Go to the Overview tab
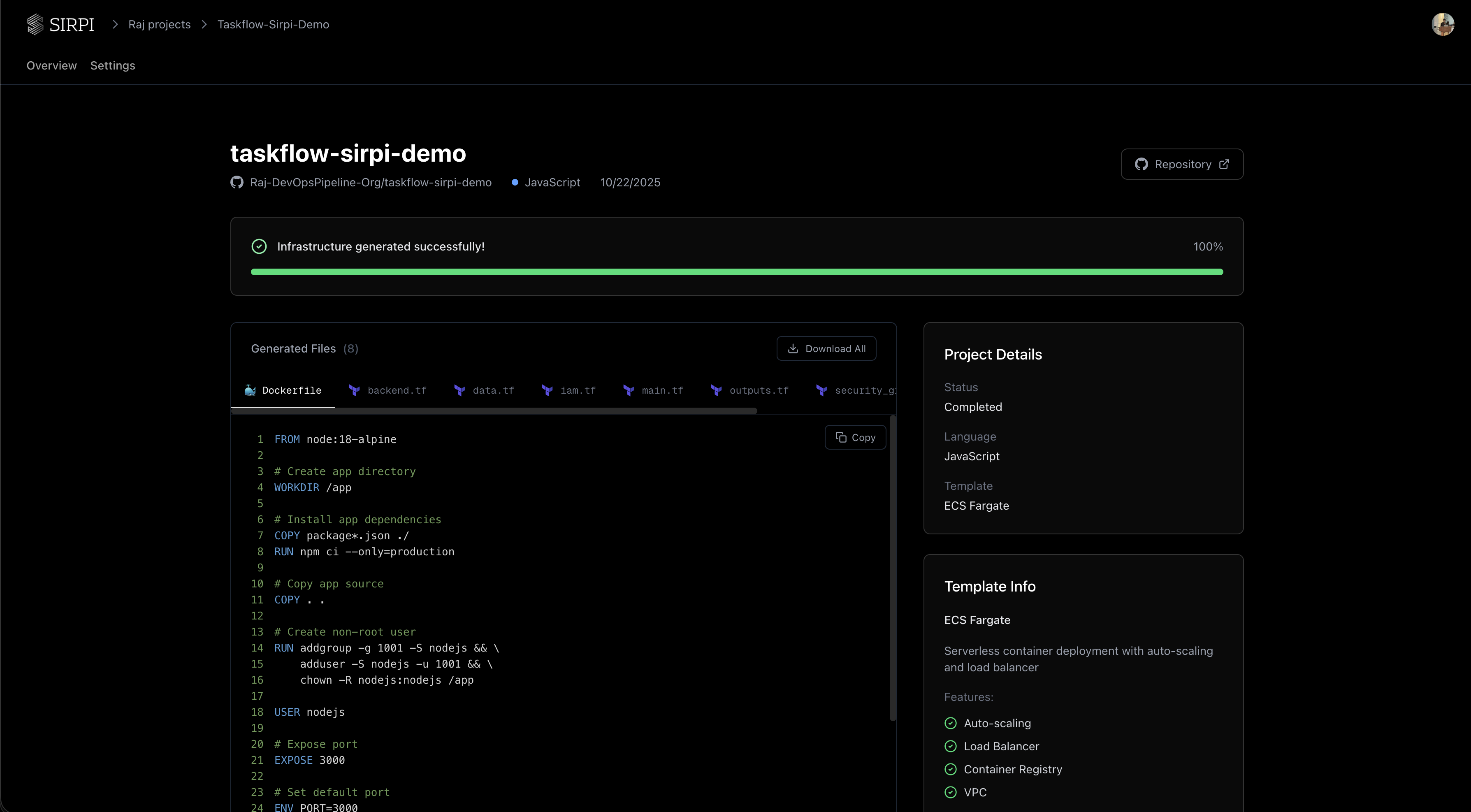 tap(51, 66)
